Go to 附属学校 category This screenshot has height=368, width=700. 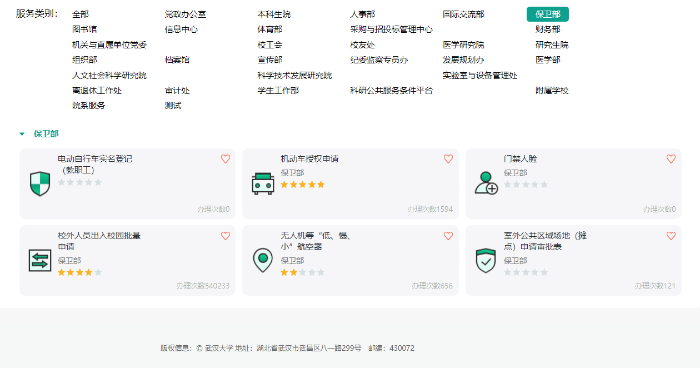[x=552, y=91]
